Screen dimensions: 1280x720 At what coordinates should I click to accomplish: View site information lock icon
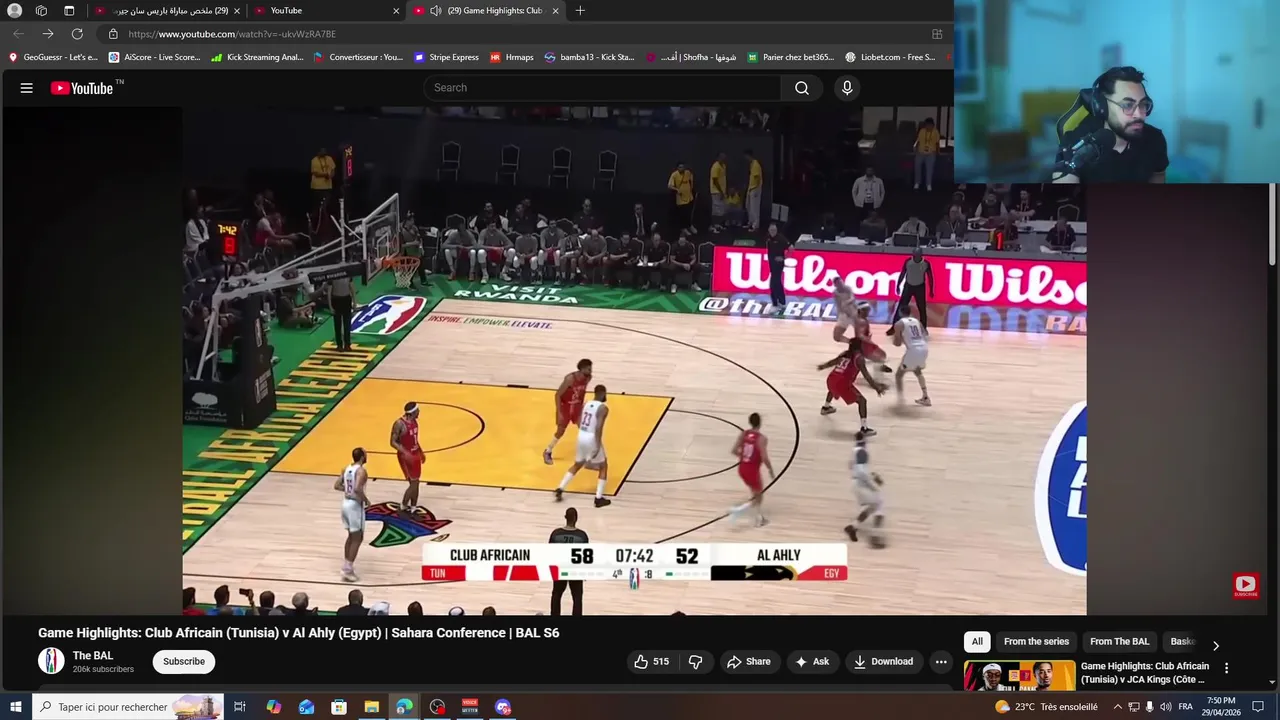pos(113,34)
